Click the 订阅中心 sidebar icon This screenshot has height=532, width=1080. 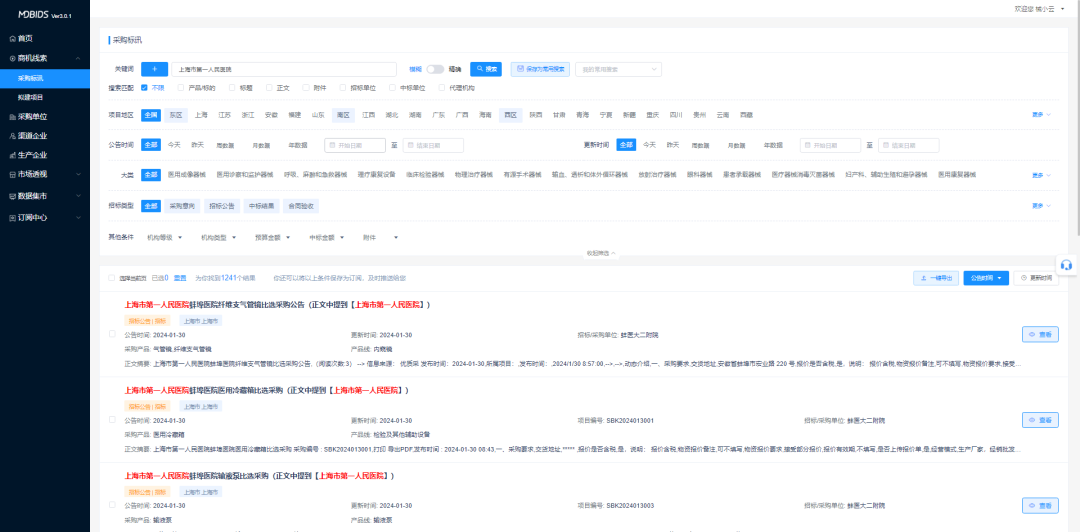12,218
